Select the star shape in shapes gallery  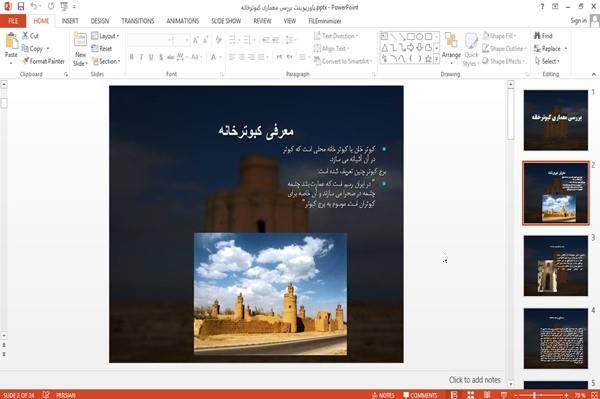[428, 59]
